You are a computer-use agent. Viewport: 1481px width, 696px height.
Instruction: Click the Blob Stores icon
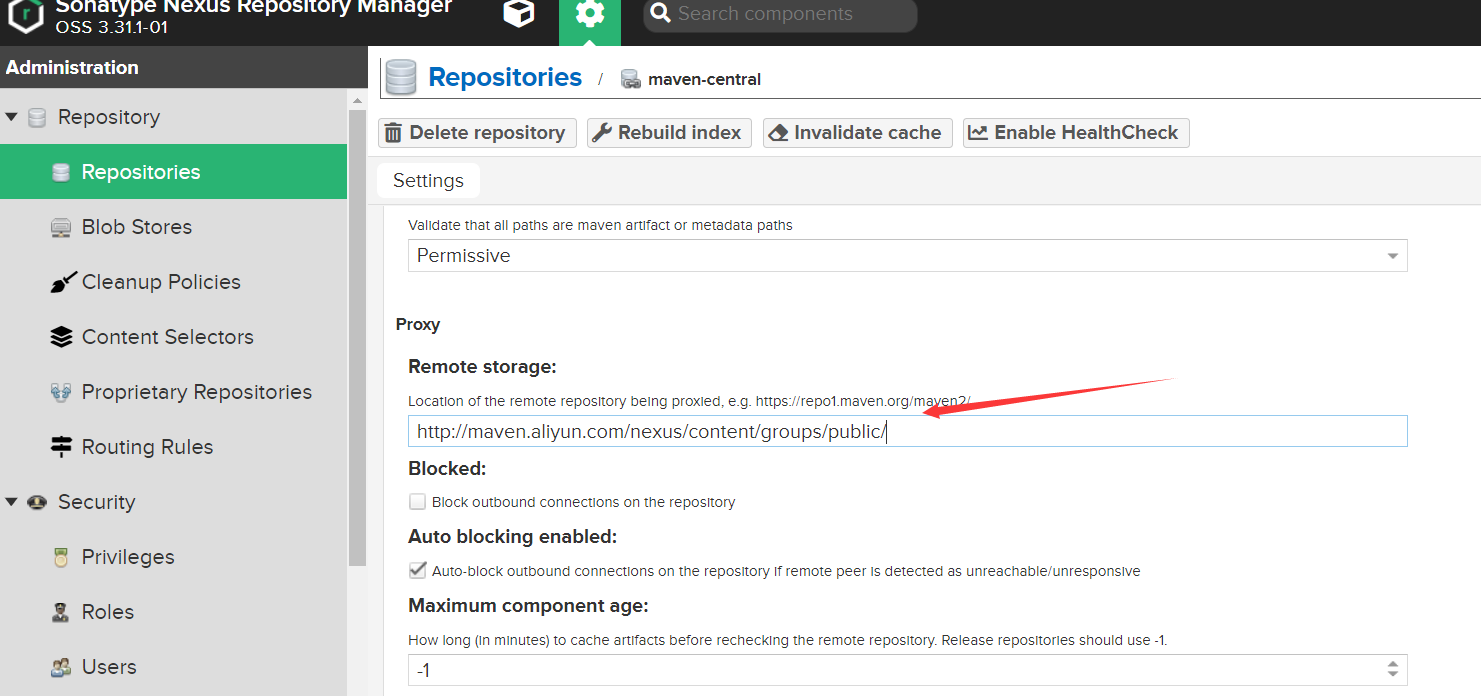tap(61, 228)
